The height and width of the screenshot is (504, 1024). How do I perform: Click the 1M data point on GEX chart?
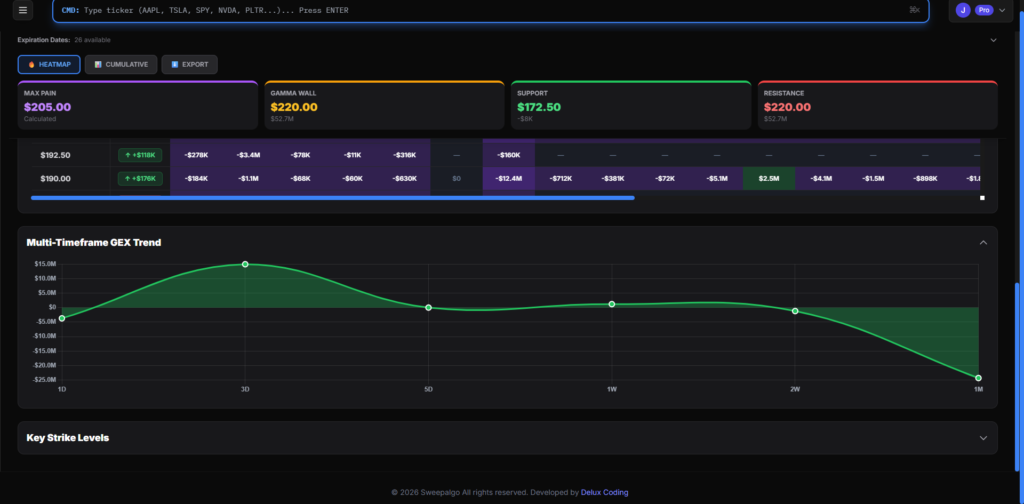tap(978, 378)
